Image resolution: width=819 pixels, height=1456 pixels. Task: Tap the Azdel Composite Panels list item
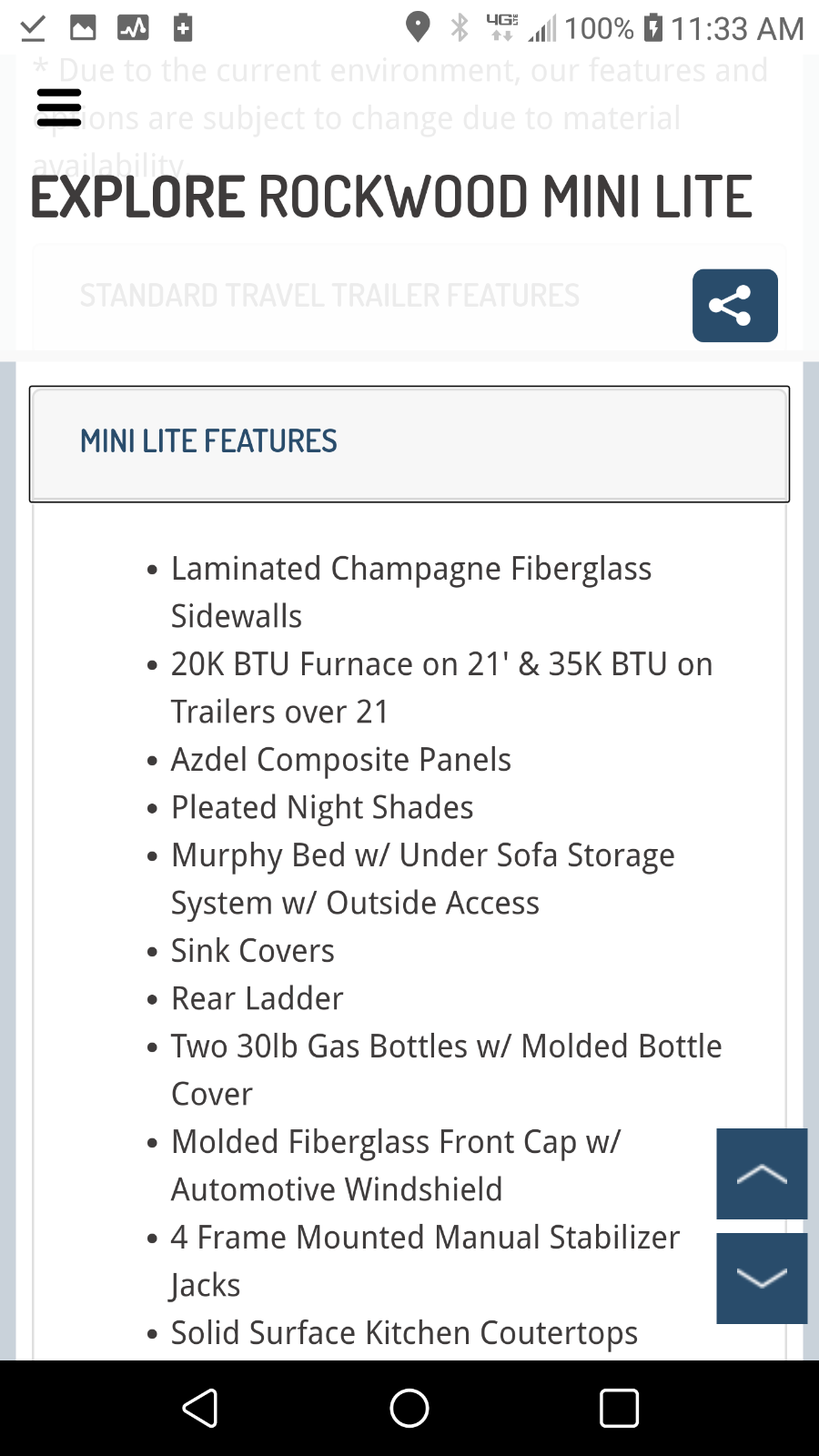point(341,760)
